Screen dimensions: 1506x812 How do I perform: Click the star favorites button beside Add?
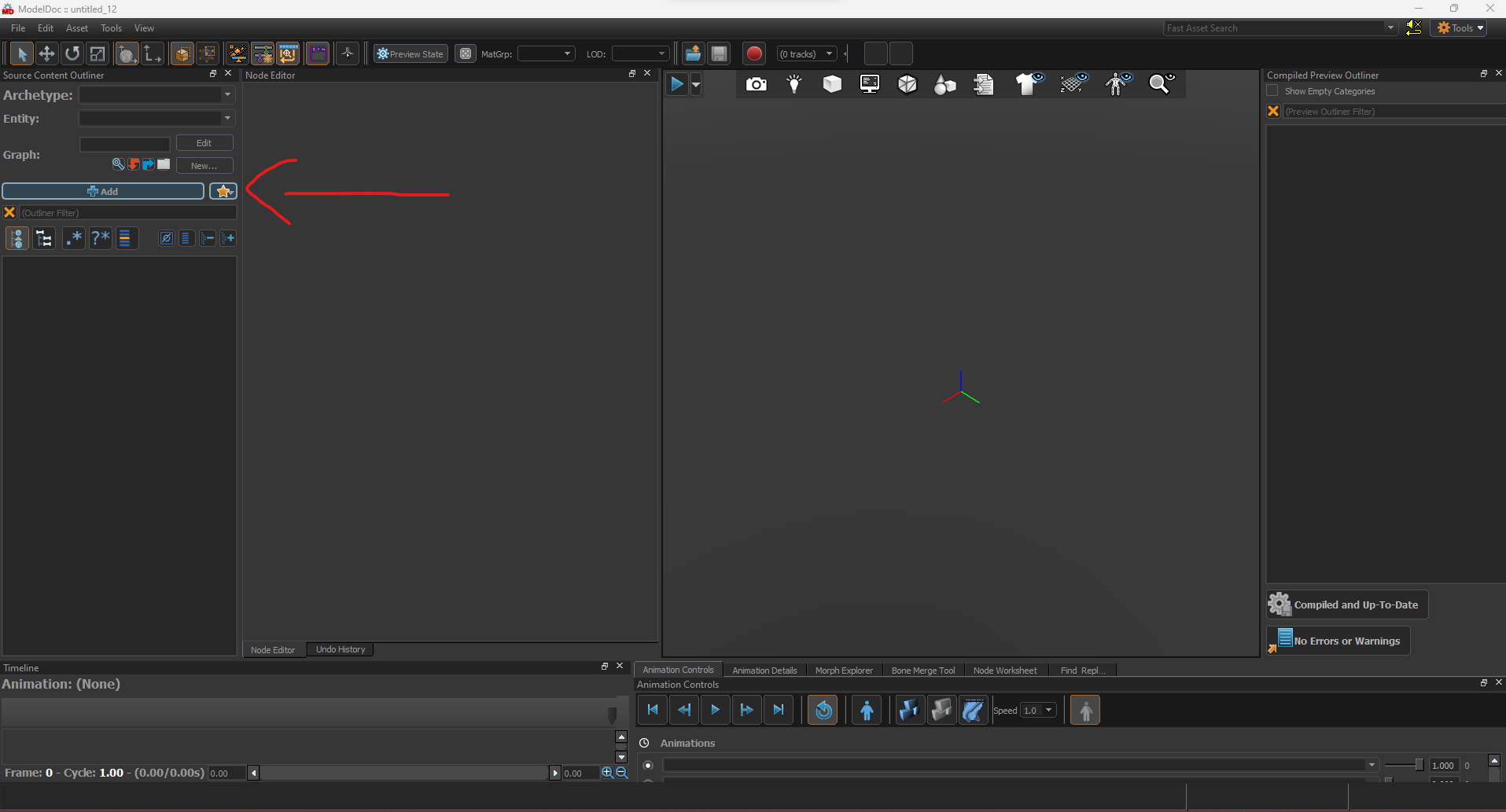pos(223,191)
